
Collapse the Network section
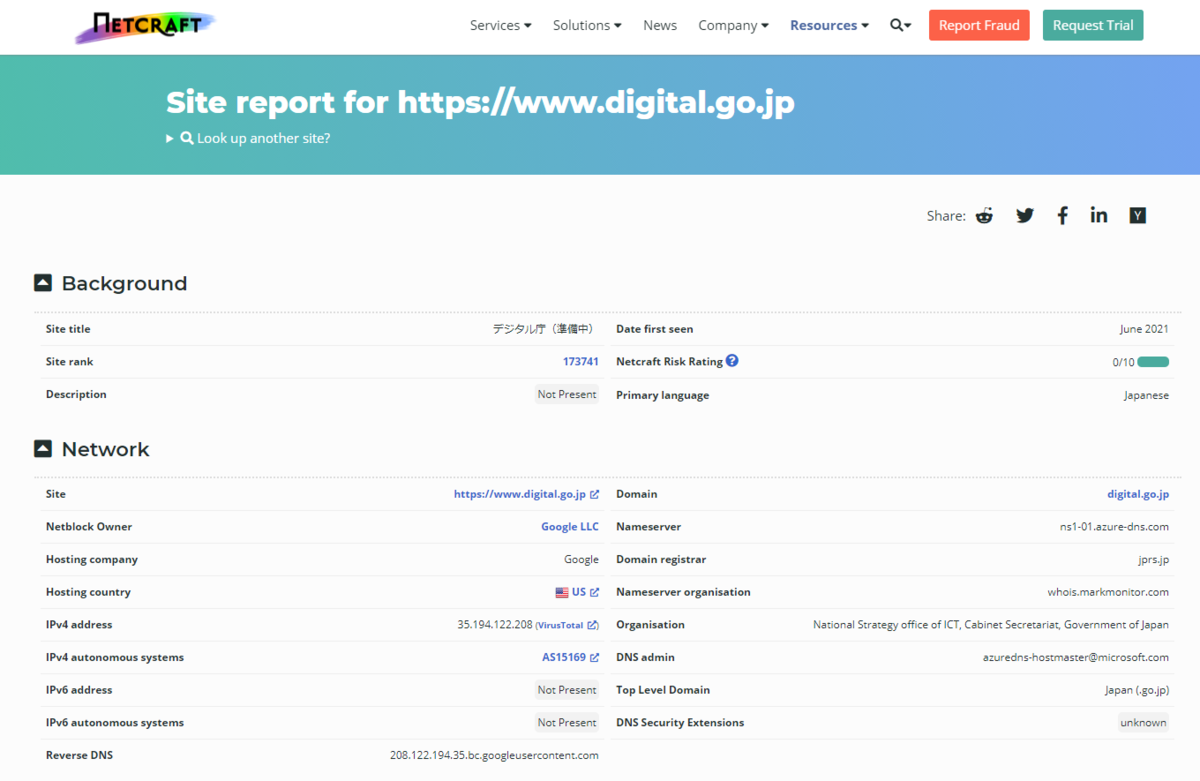coord(43,449)
